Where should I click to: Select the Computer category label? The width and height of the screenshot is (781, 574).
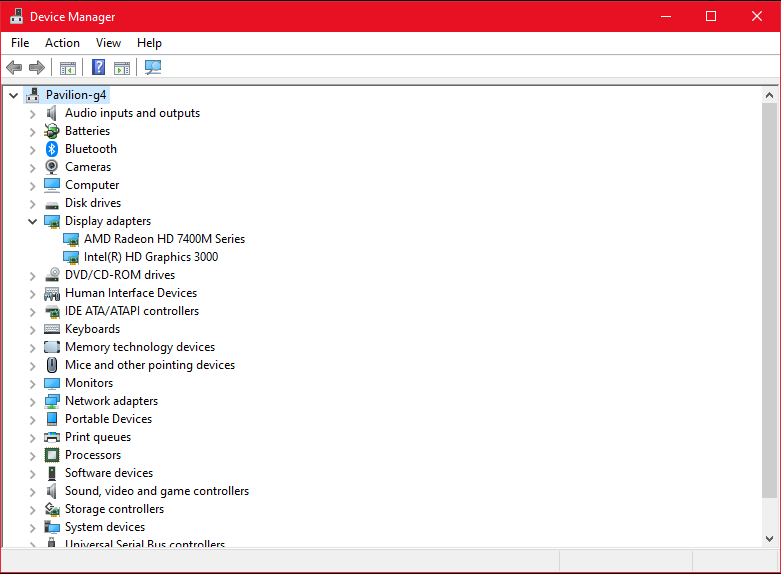[x=92, y=185]
